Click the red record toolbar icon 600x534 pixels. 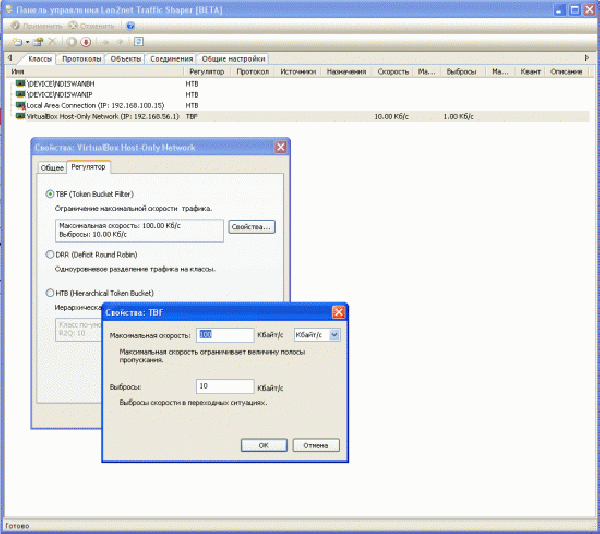point(87,42)
